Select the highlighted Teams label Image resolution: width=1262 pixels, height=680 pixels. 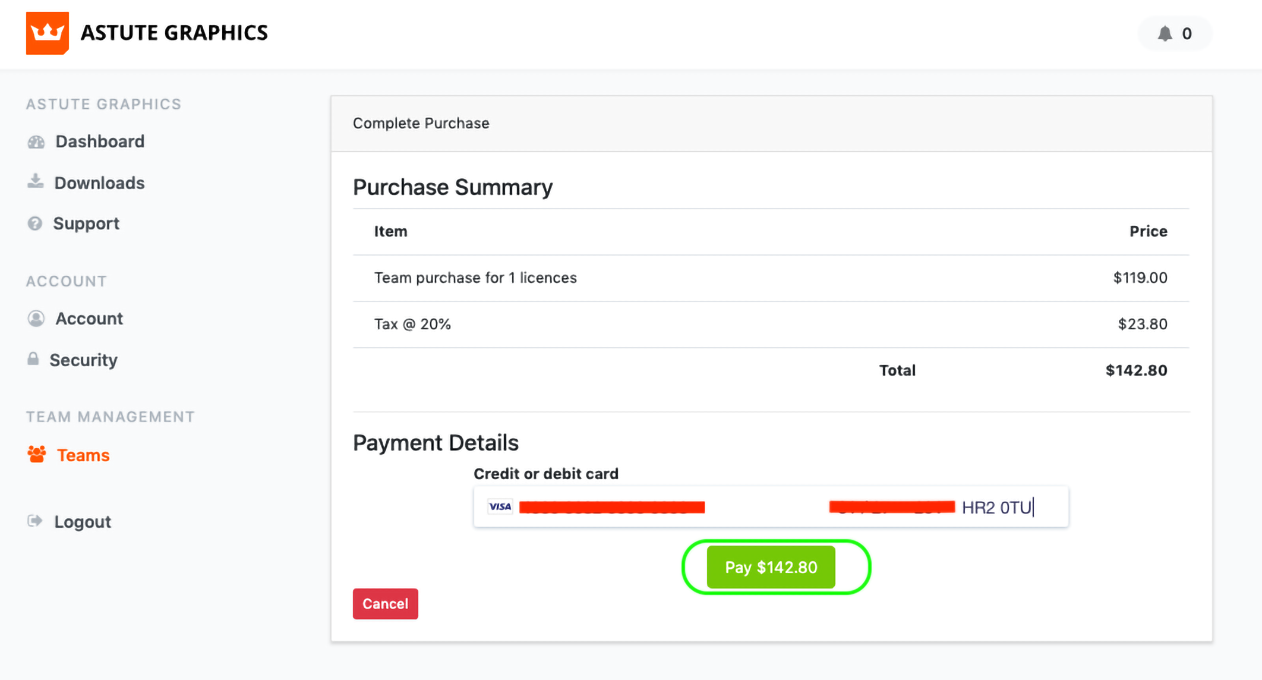tap(83, 456)
